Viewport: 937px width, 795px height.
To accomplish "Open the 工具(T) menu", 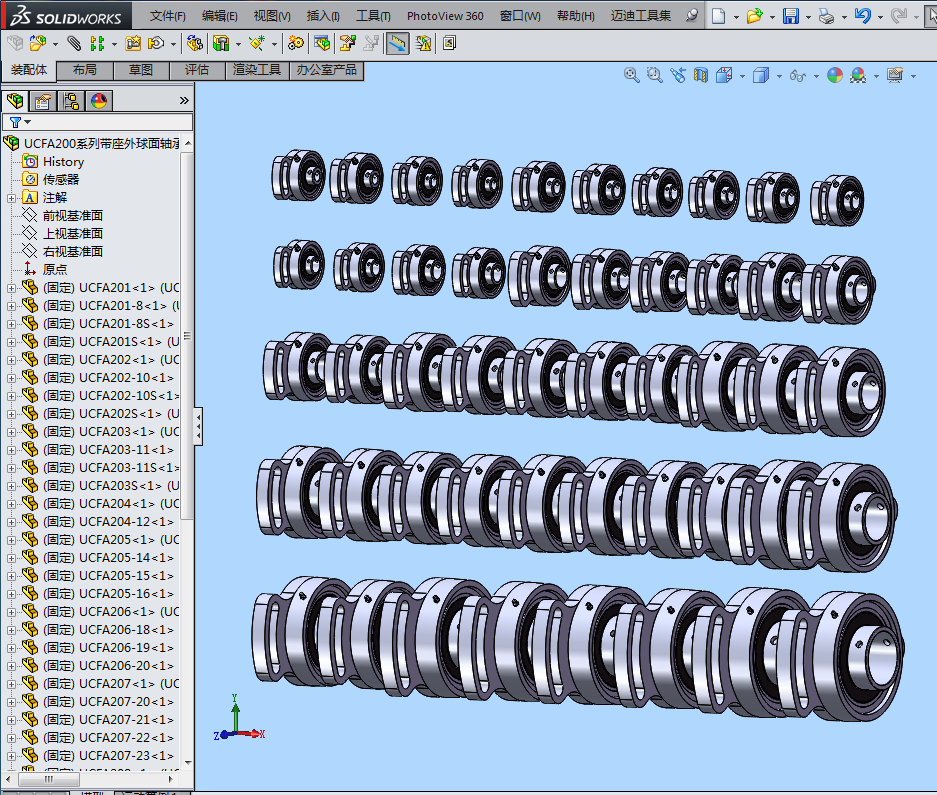I will tap(373, 16).
